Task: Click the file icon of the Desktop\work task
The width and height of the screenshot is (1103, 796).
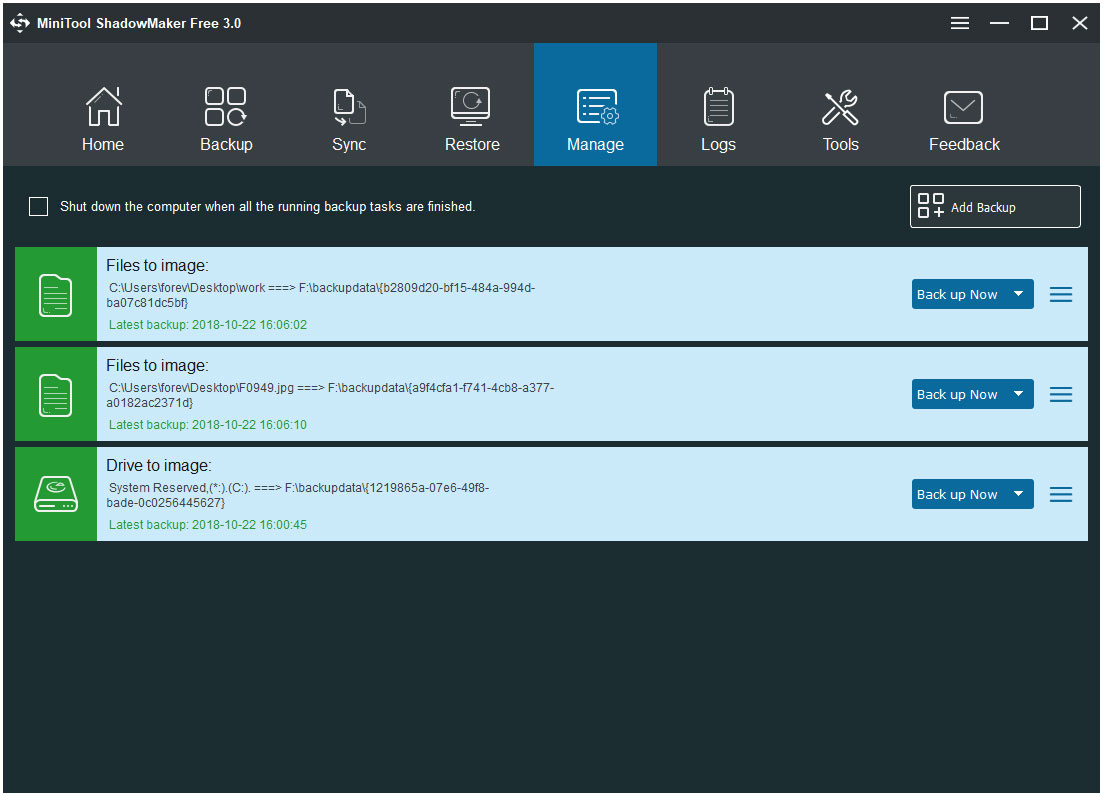Action: click(56, 295)
